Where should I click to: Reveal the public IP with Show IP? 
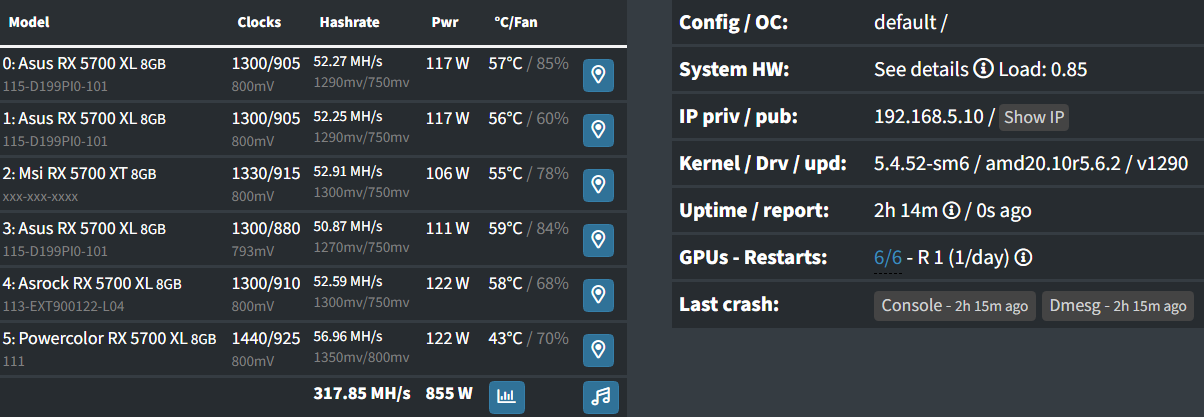pos(1034,117)
